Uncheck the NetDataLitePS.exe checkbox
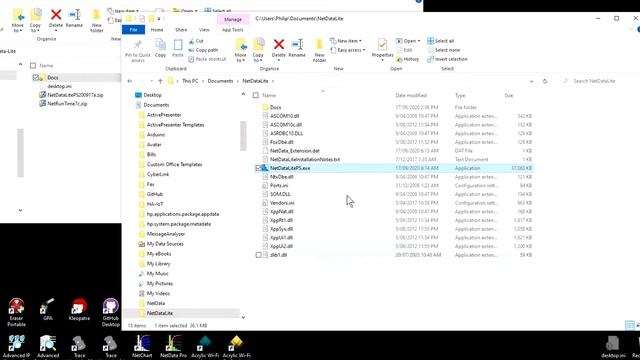 point(258,168)
